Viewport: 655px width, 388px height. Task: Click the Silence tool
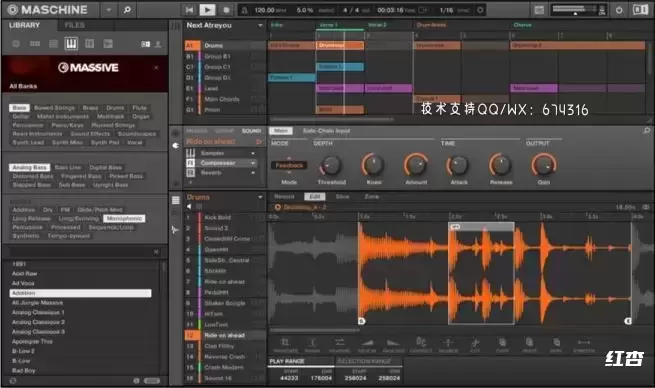coord(448,345)
